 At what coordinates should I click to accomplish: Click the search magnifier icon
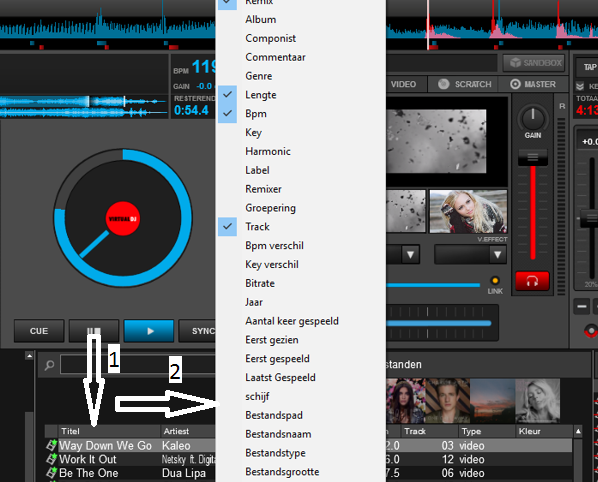coord(49,365)
